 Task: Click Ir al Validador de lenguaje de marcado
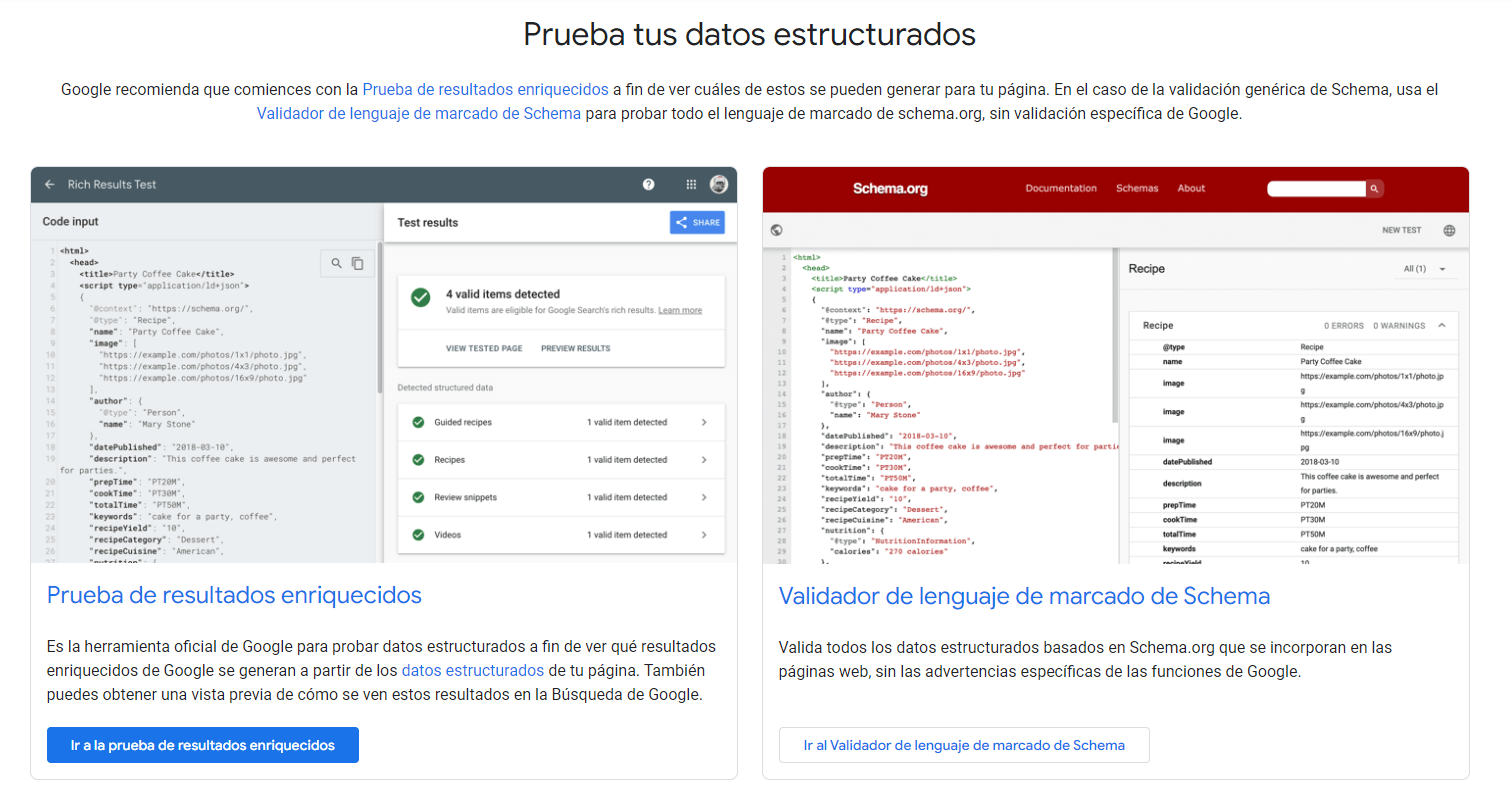pyautogui.click(x=964, y=745)
